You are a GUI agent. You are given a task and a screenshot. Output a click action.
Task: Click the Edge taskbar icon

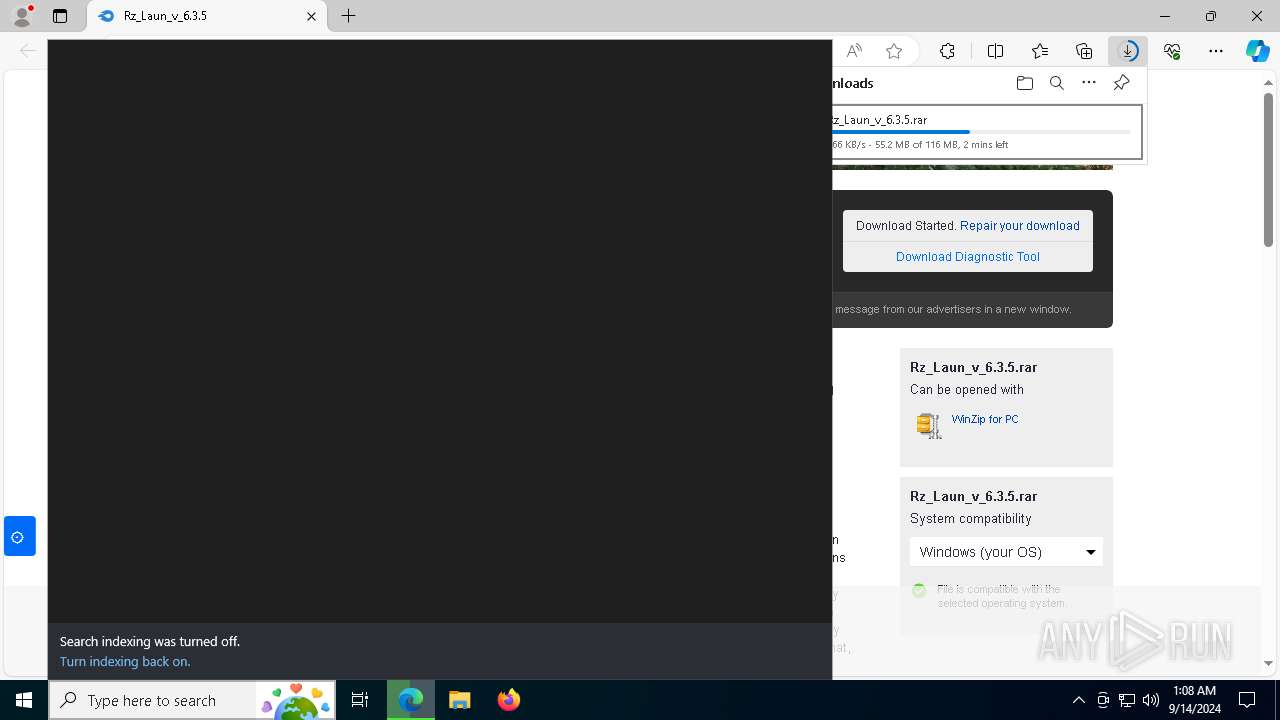tap(411, 700)
